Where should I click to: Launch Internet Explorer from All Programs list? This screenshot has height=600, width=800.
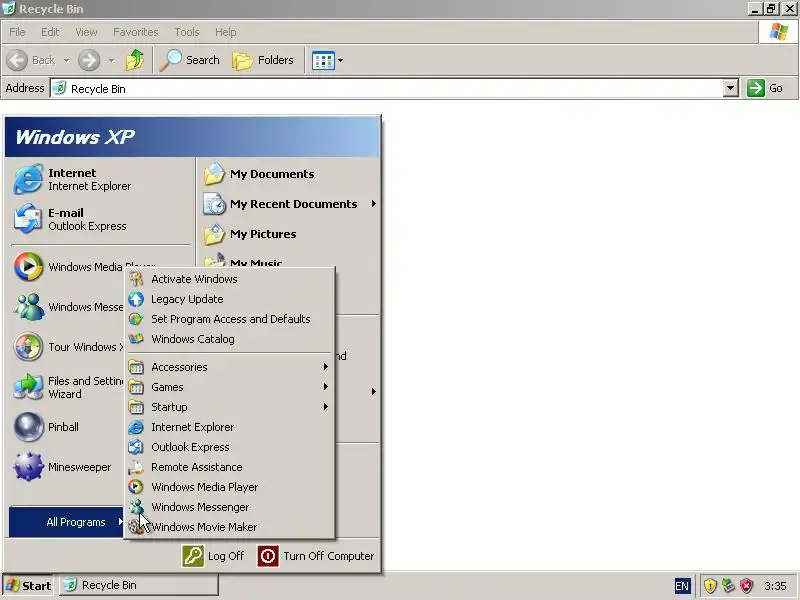coord(231,427)
